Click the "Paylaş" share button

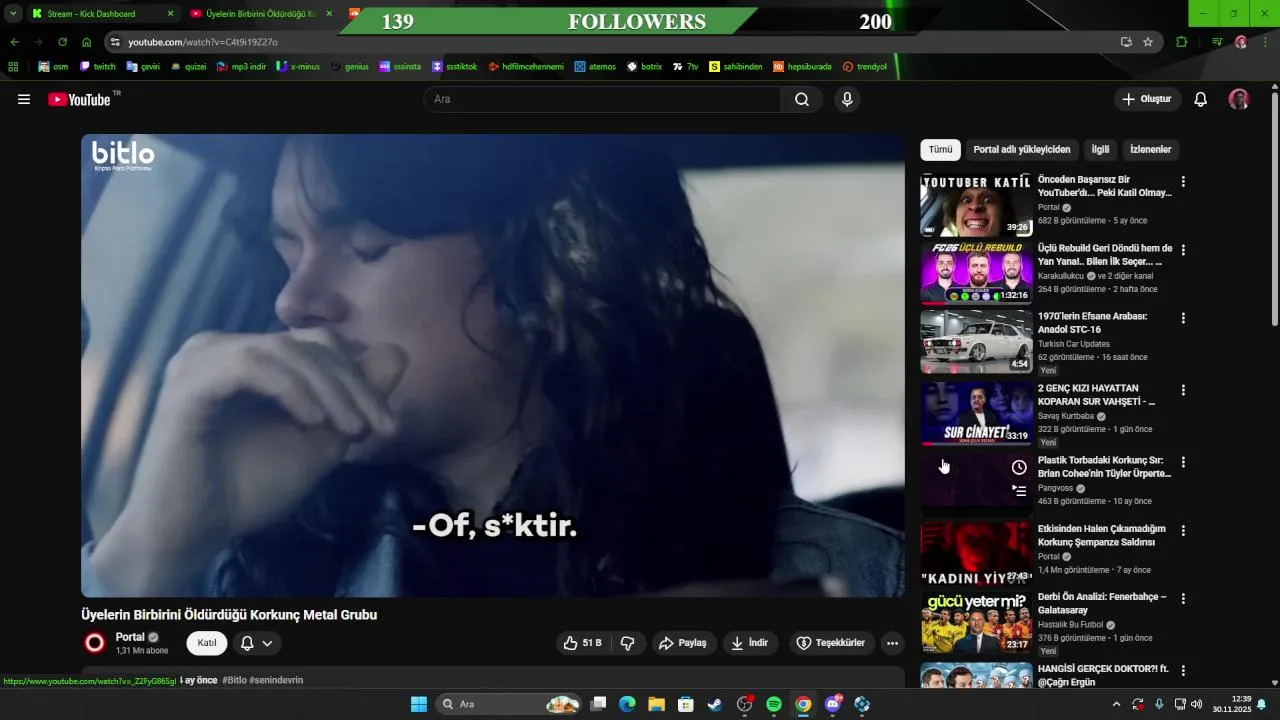pos(683,643)
